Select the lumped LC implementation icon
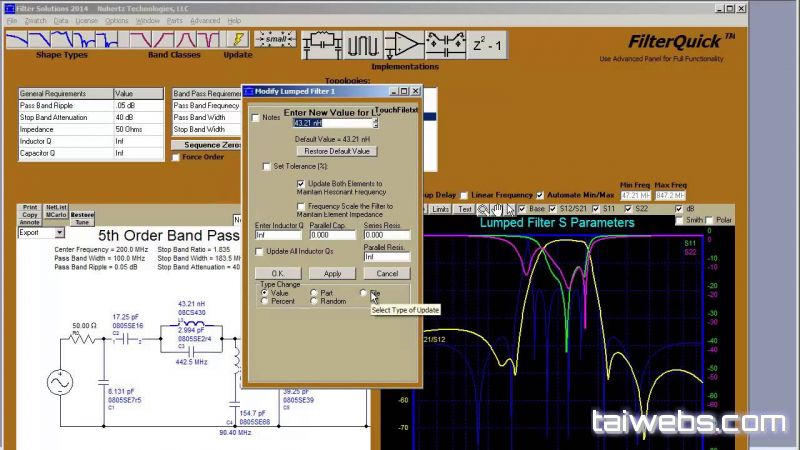 point(322,42)
